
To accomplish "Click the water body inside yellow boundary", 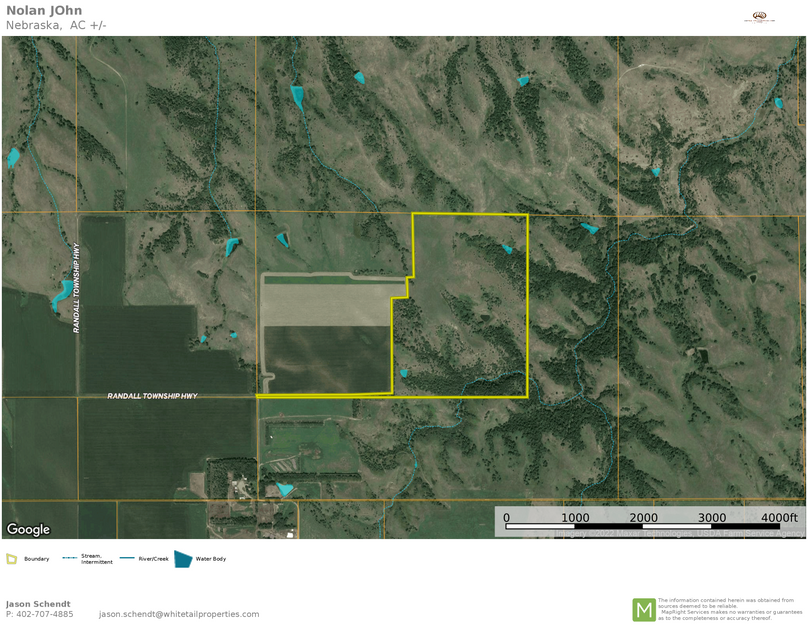I will click(x=507, y=248).
